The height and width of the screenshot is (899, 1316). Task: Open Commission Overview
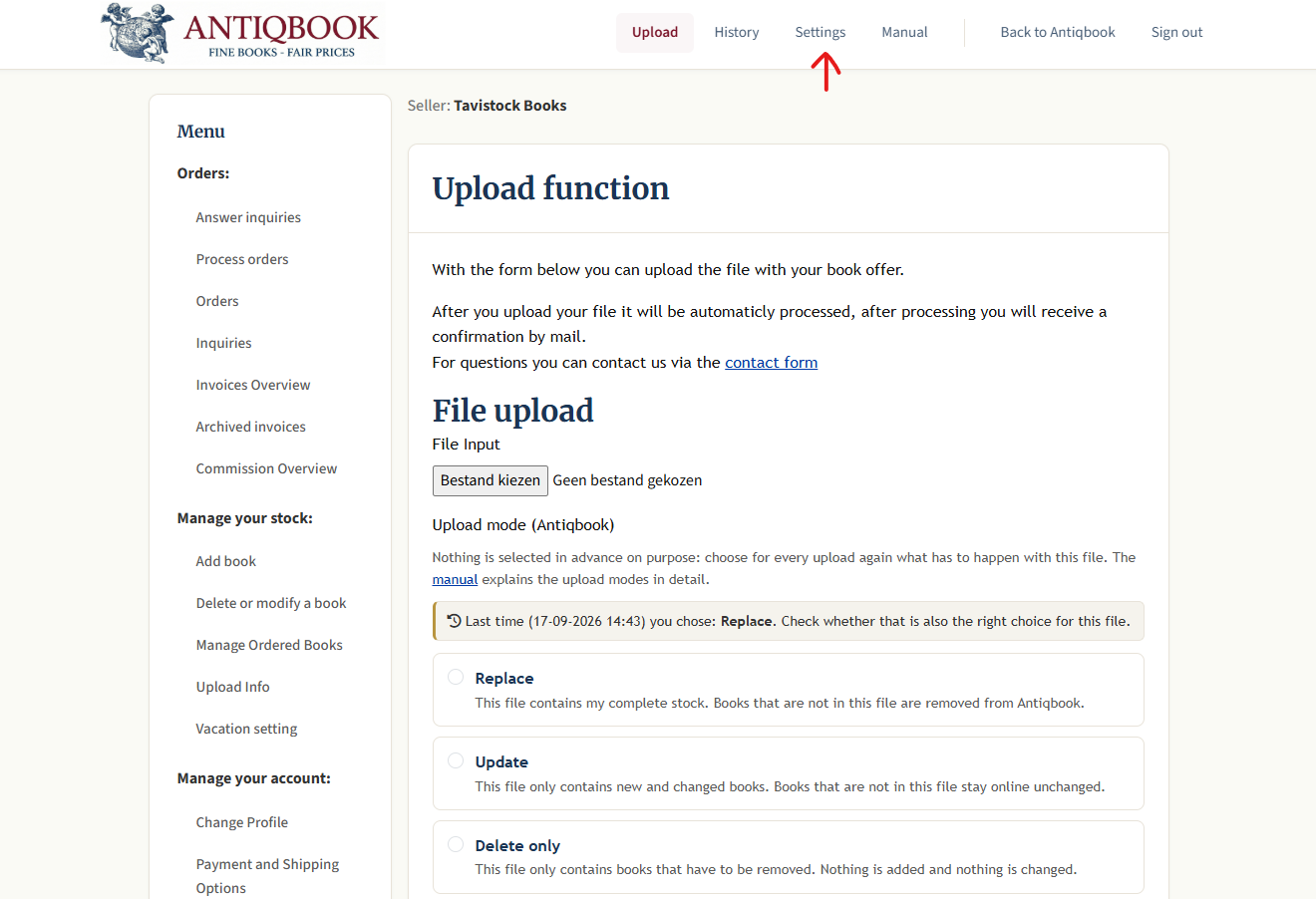(266, 468)
